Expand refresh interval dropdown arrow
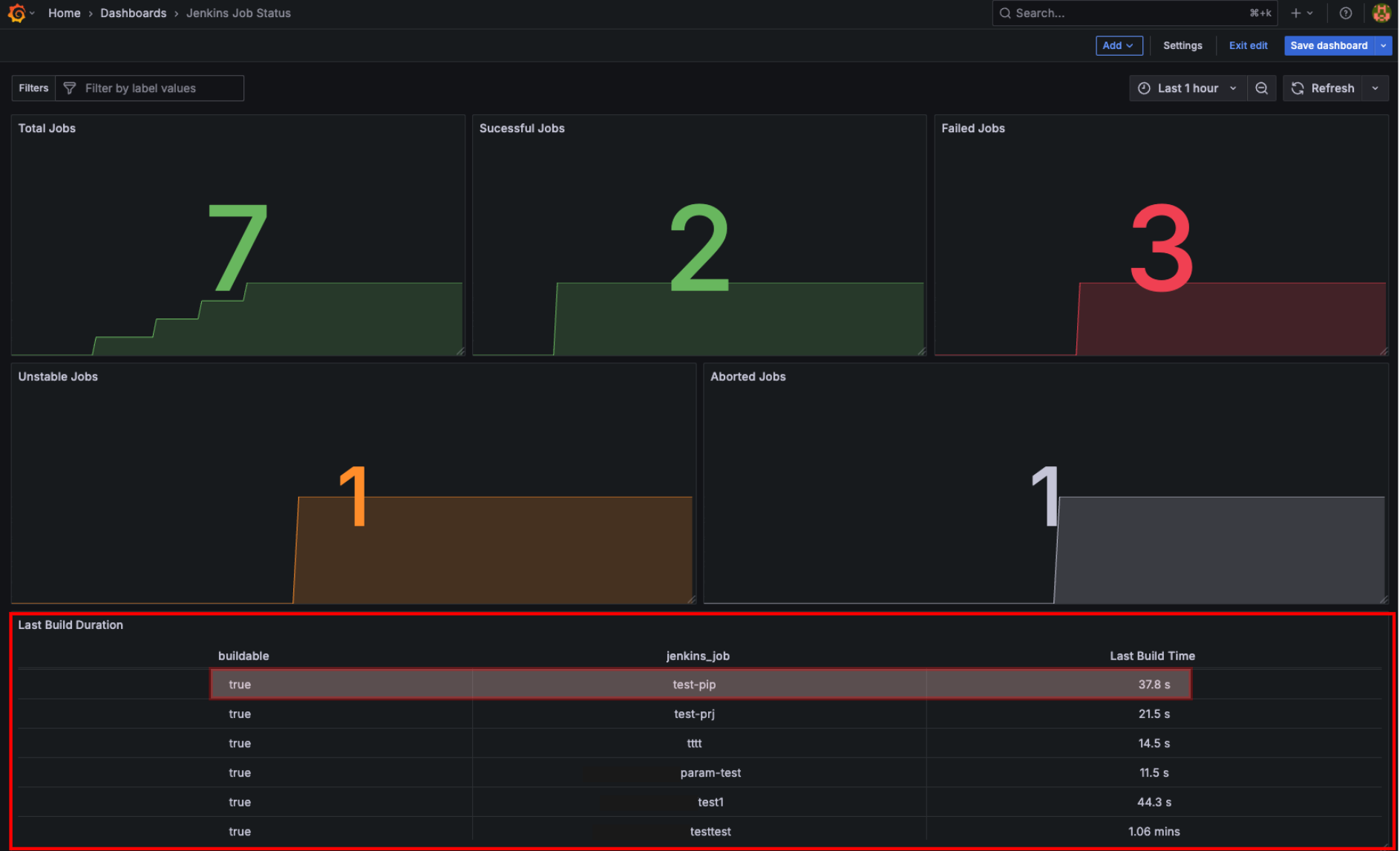Image resolution: width=1400 pixels, height=851 pixels. (1375, 88)
